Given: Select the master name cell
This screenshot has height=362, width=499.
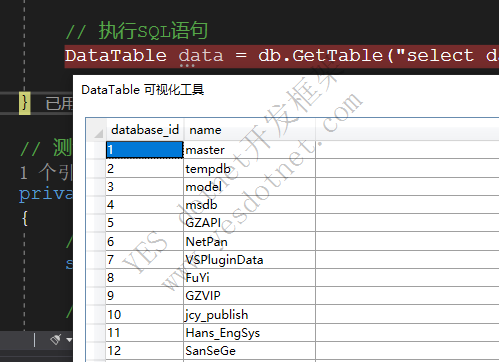Looking at the screenshot, I should tap(249, 150).
